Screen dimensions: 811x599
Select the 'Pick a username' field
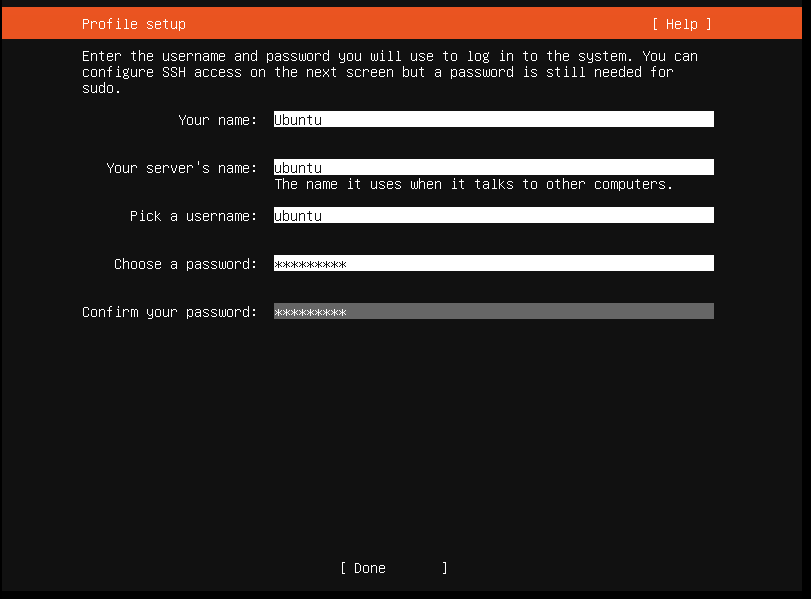point(493,215)
